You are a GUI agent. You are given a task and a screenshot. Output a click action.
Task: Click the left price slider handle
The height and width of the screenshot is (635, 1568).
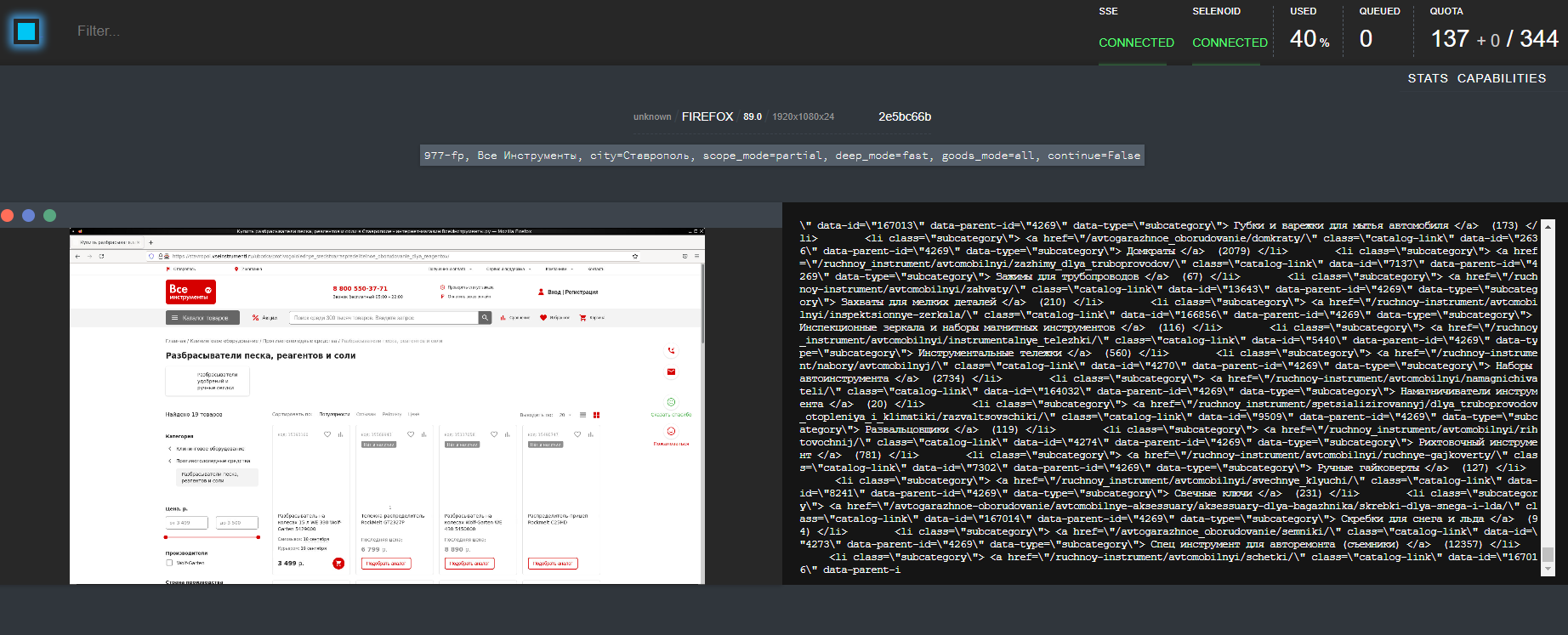point(167,537)
